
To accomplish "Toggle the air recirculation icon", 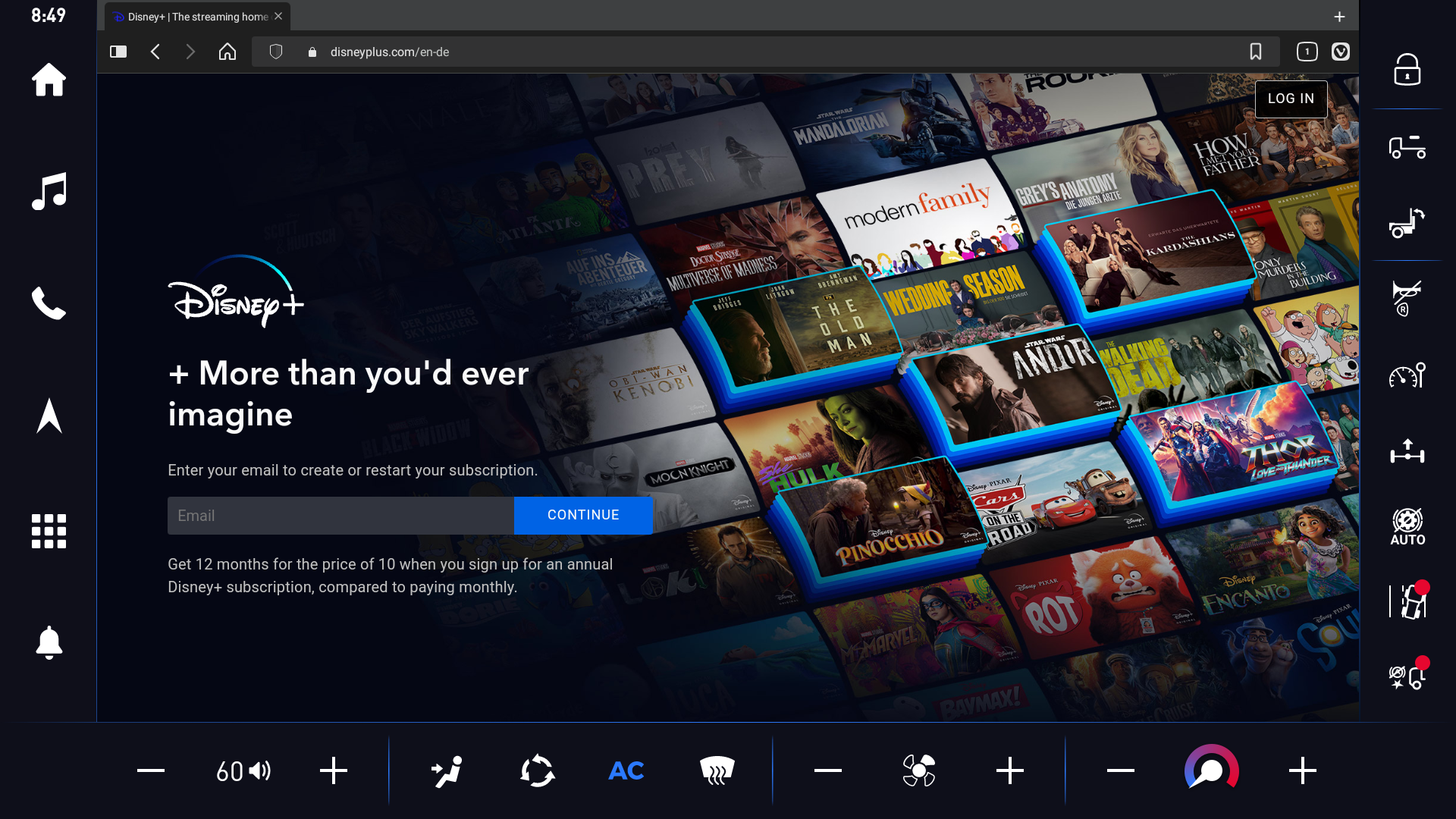I will coord(538,771).
